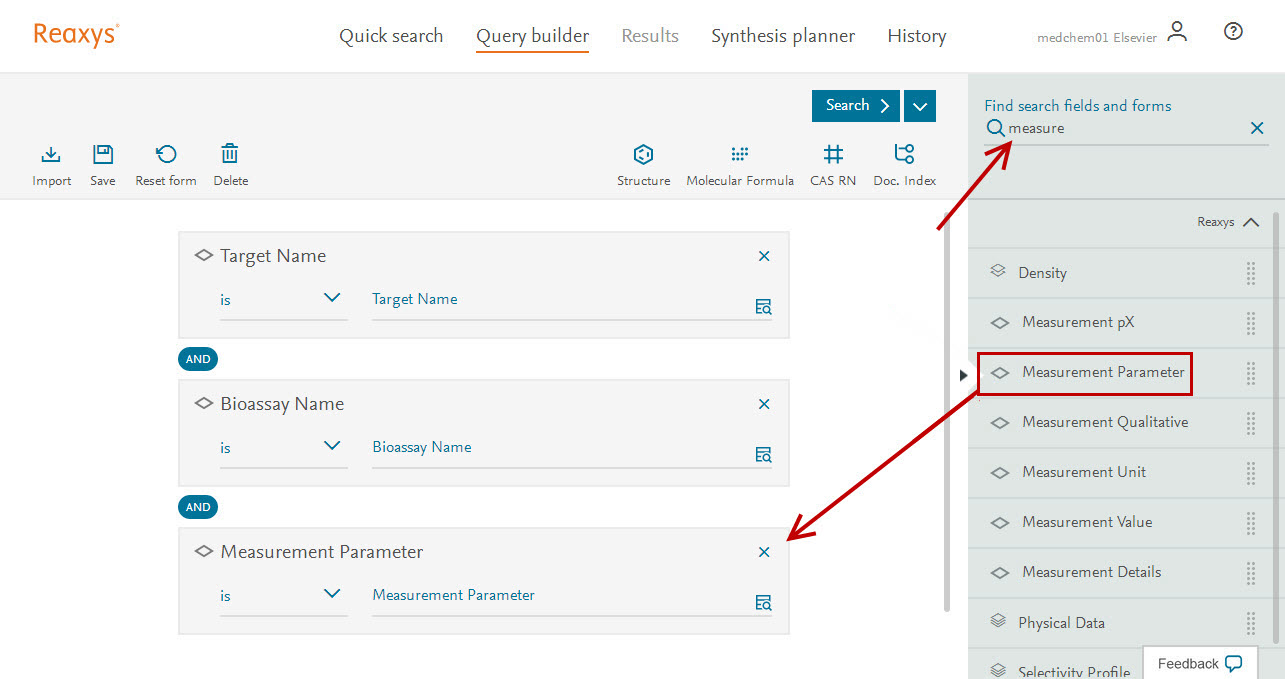1285x679 pixels.
Task: Toggle the AND operator above Measurement Parameter
Action: (x=198, y=507)
